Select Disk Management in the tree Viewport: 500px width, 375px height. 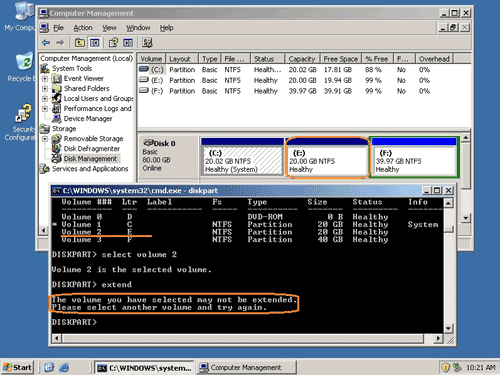point(90,159)
